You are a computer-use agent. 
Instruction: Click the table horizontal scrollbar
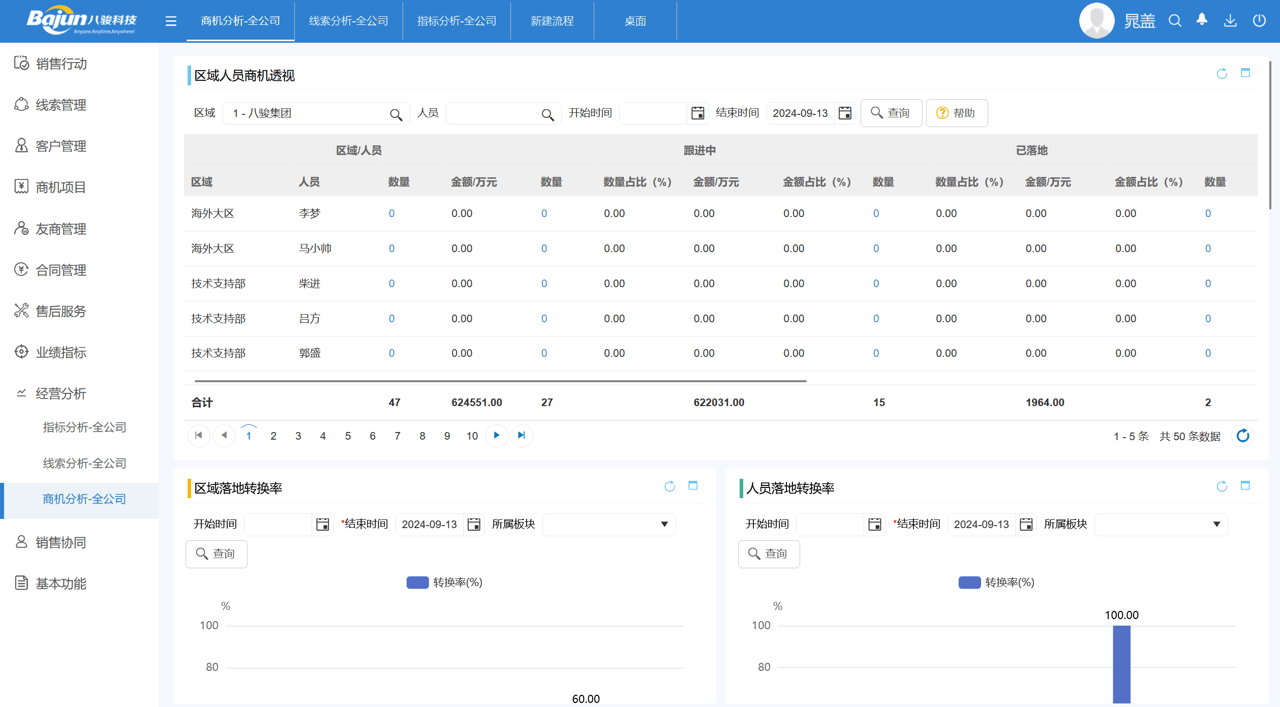500,381
